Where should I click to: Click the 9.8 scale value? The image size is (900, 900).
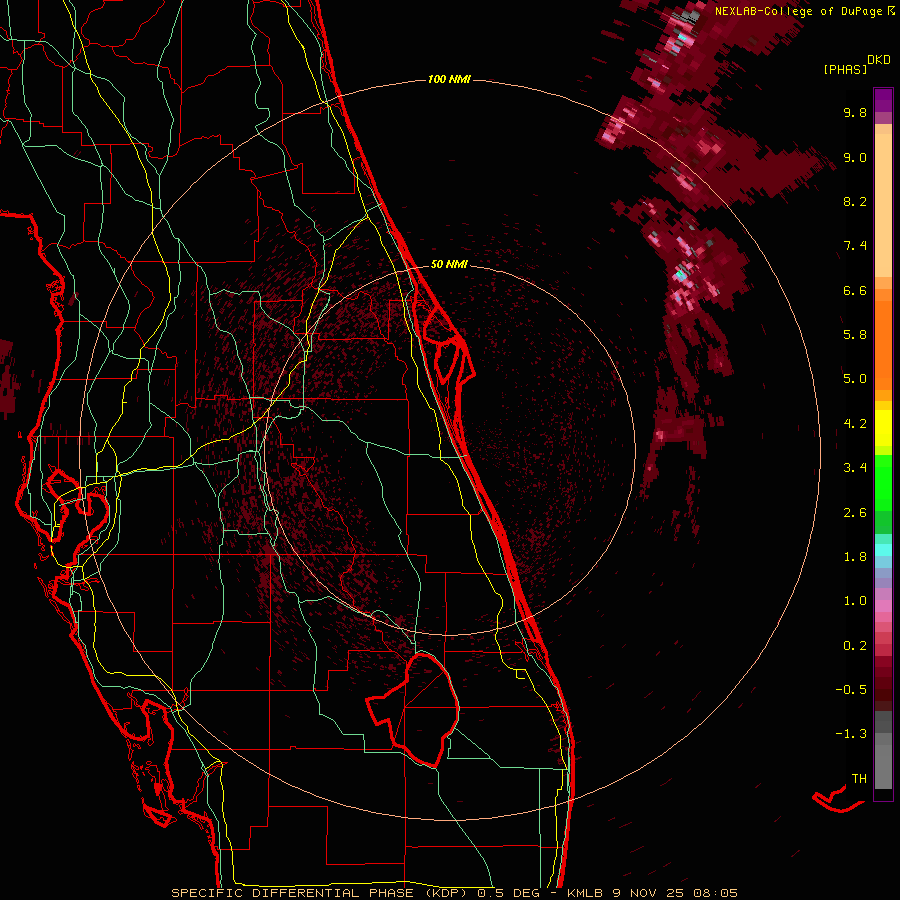pos(855,112)
